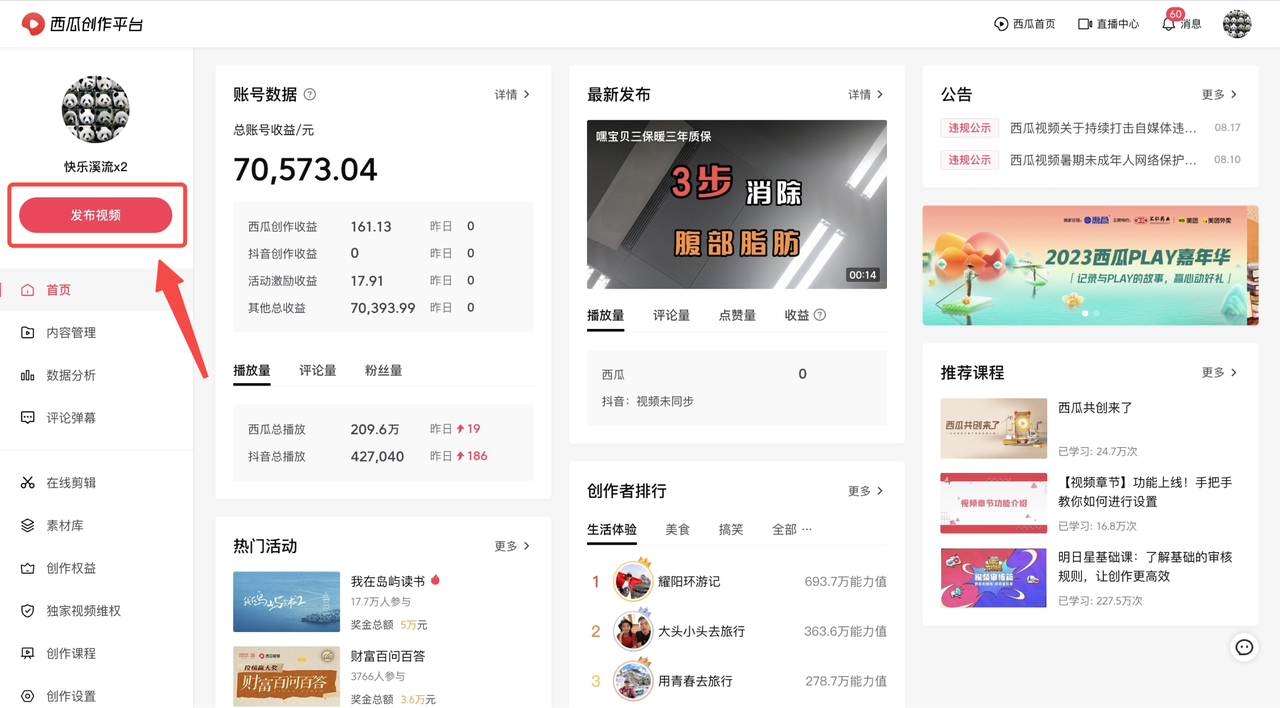
Task: Click the 我在岛屿读书 activity thumbnail
Action: [x=286, y=602]
